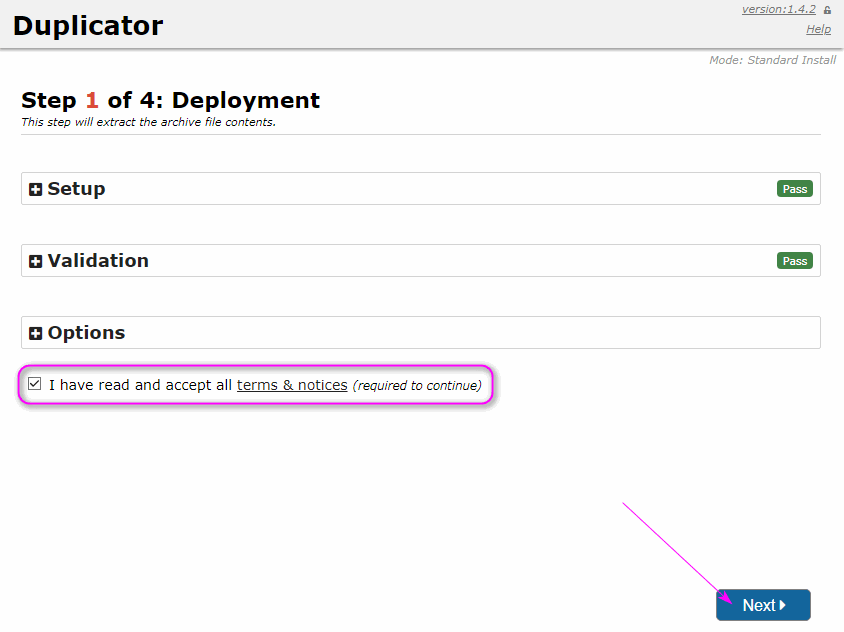
Task: Expand the Validation section plus icon
Action: tap(36, 262)
